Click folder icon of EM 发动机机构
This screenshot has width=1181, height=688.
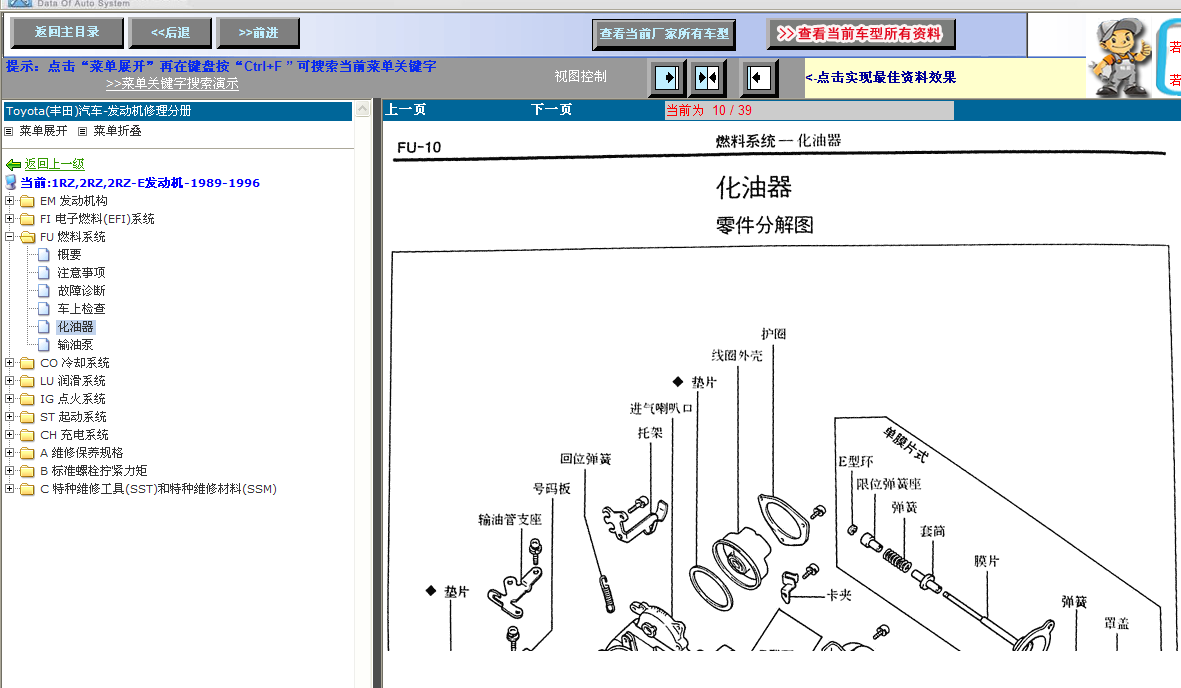pos(27,201)
